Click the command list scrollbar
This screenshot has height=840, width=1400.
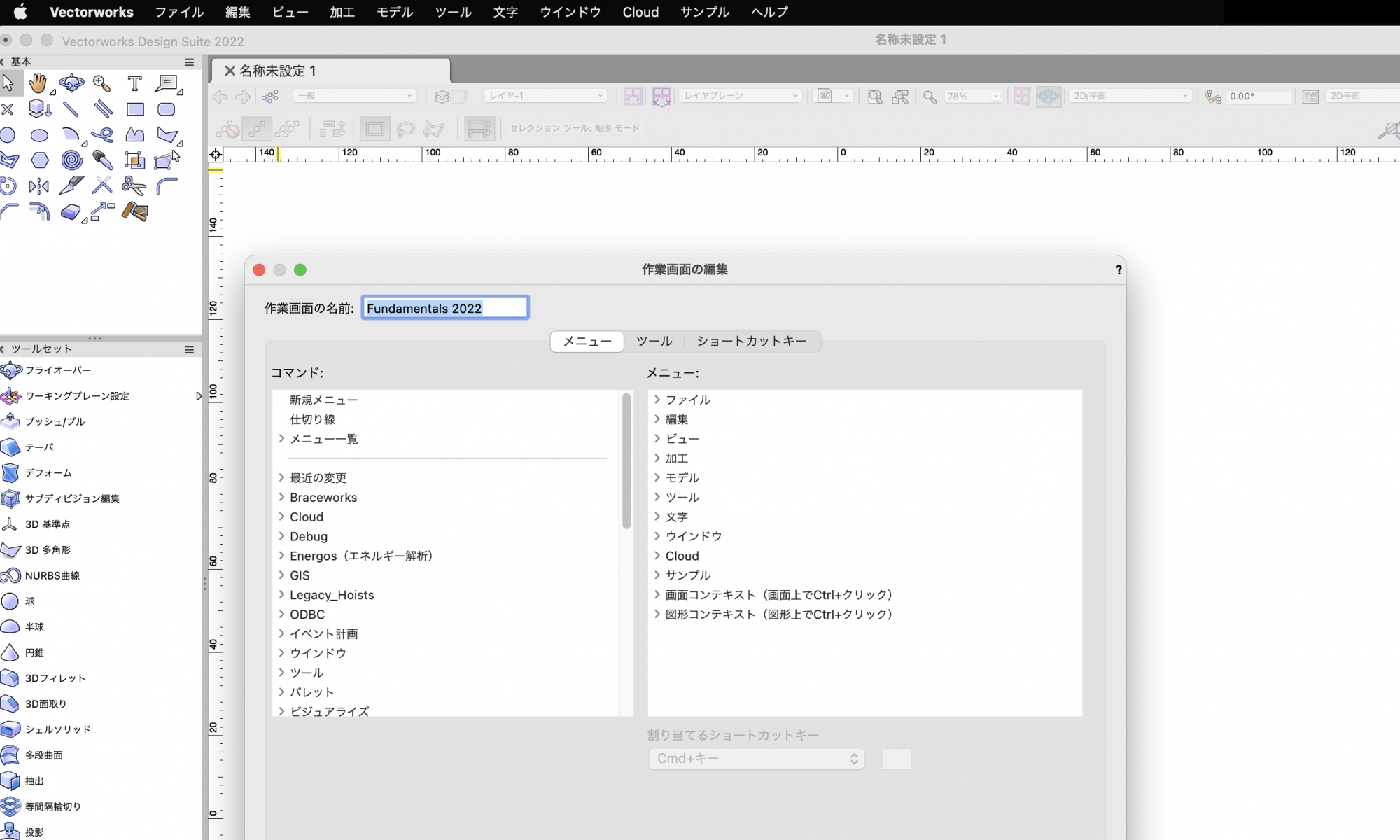(x=626, y=461)
